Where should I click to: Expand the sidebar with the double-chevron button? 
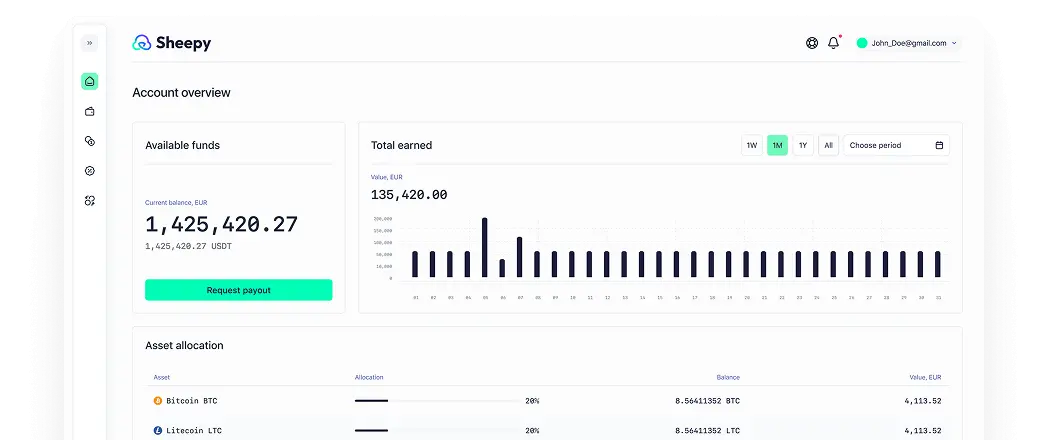[x=89, y=43]
